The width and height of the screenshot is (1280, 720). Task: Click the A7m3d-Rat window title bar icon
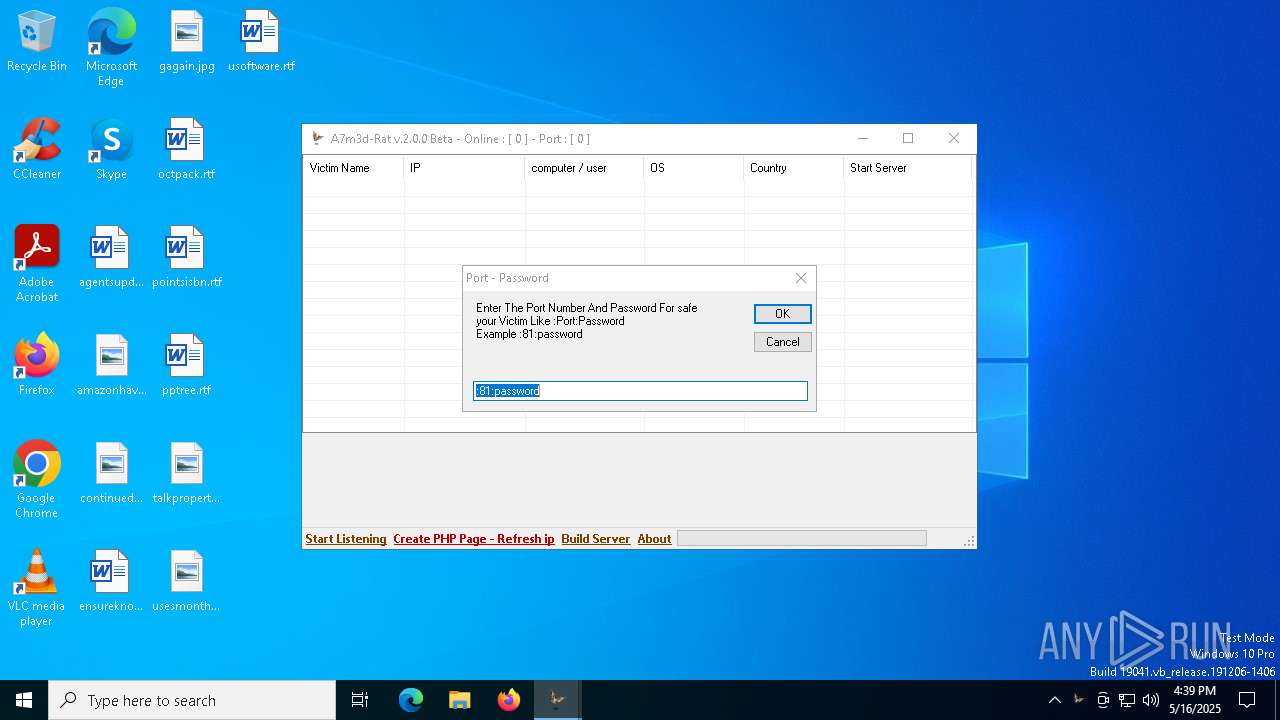pos(318,139)
